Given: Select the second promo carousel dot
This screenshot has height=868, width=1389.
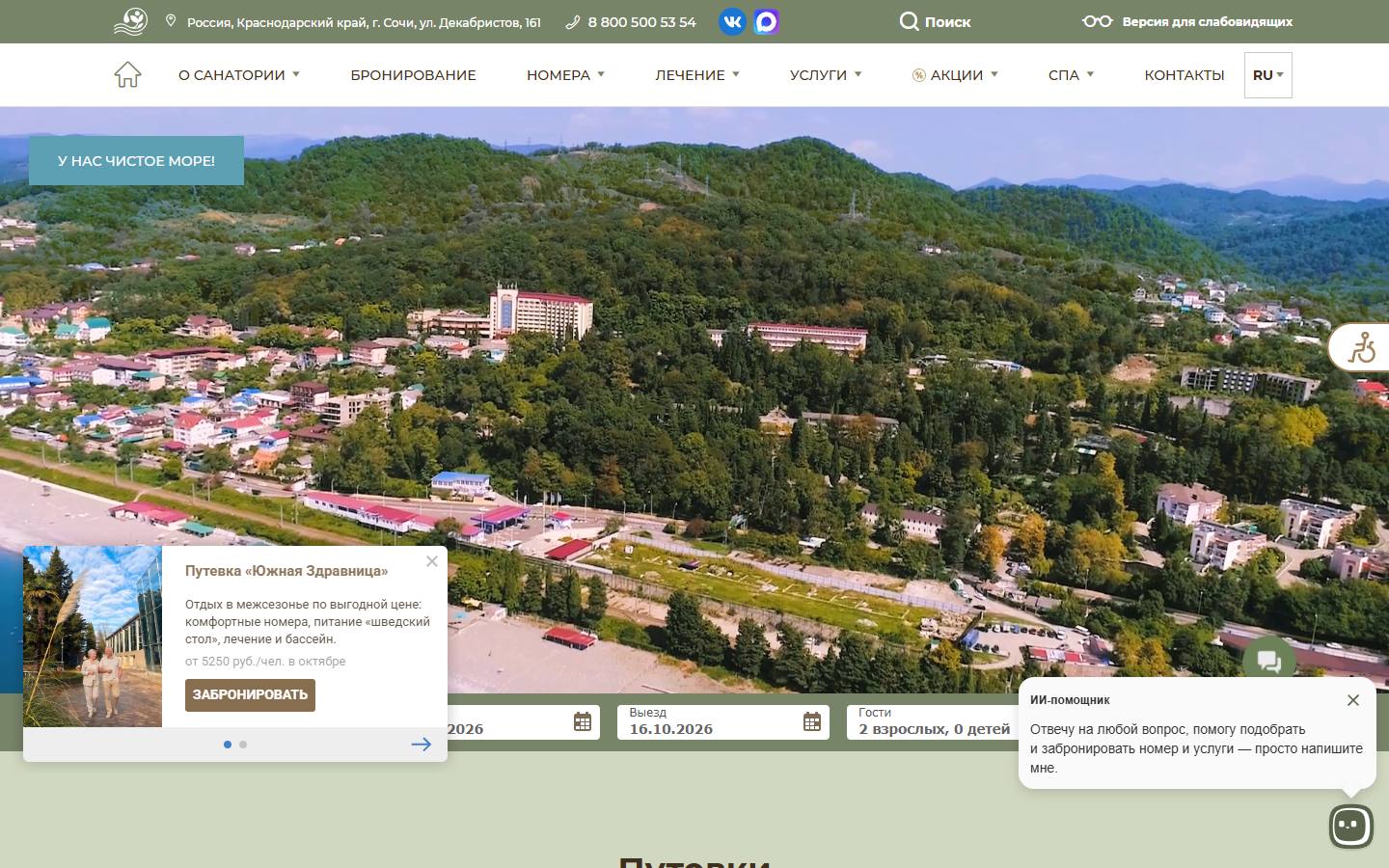Looking at the screenshot, I should (243, 745).
